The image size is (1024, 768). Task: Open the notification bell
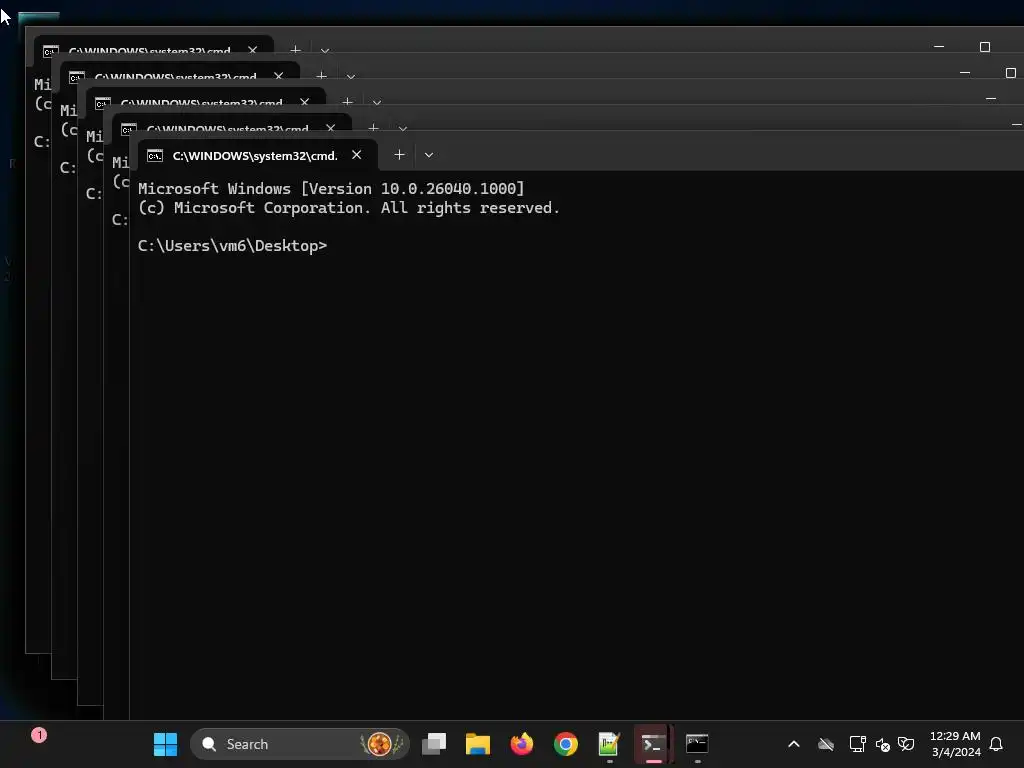(996, 744)
